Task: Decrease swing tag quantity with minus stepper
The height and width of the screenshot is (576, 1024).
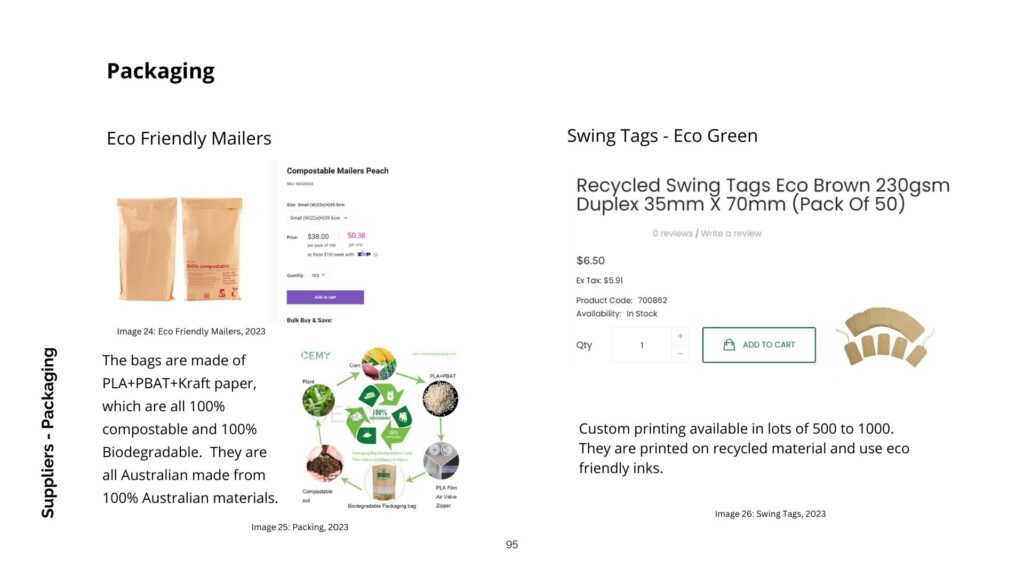Action: 680,353
